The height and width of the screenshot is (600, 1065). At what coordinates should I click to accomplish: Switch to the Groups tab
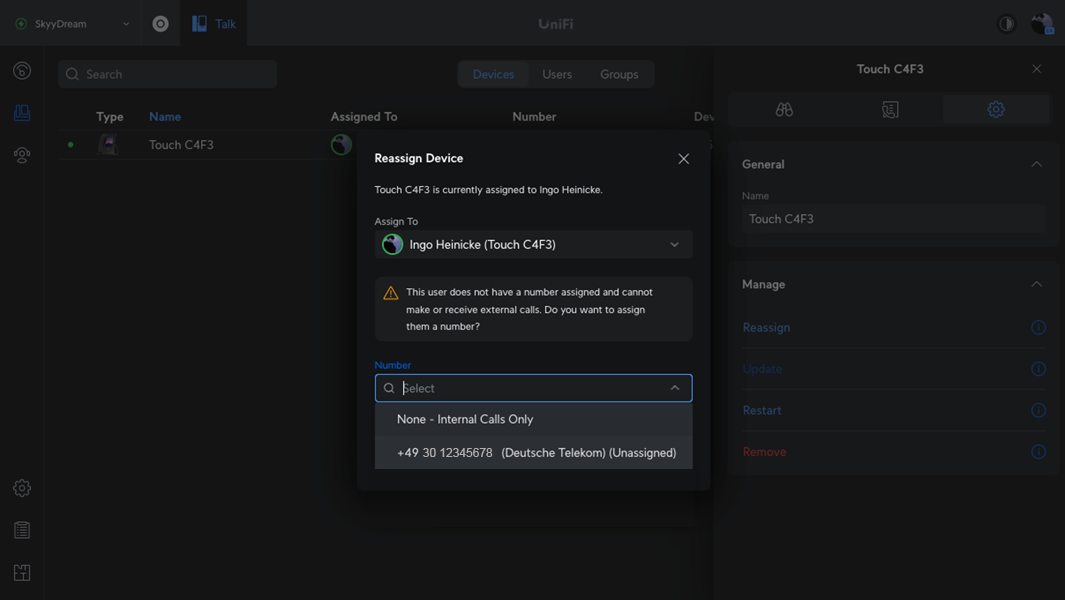pyautogui.click(x=619, y=74)
